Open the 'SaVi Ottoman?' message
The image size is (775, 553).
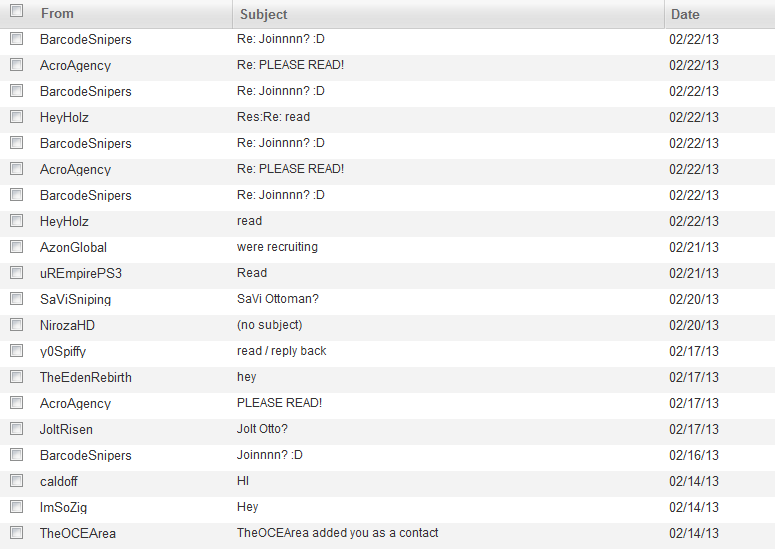point(278,299)
